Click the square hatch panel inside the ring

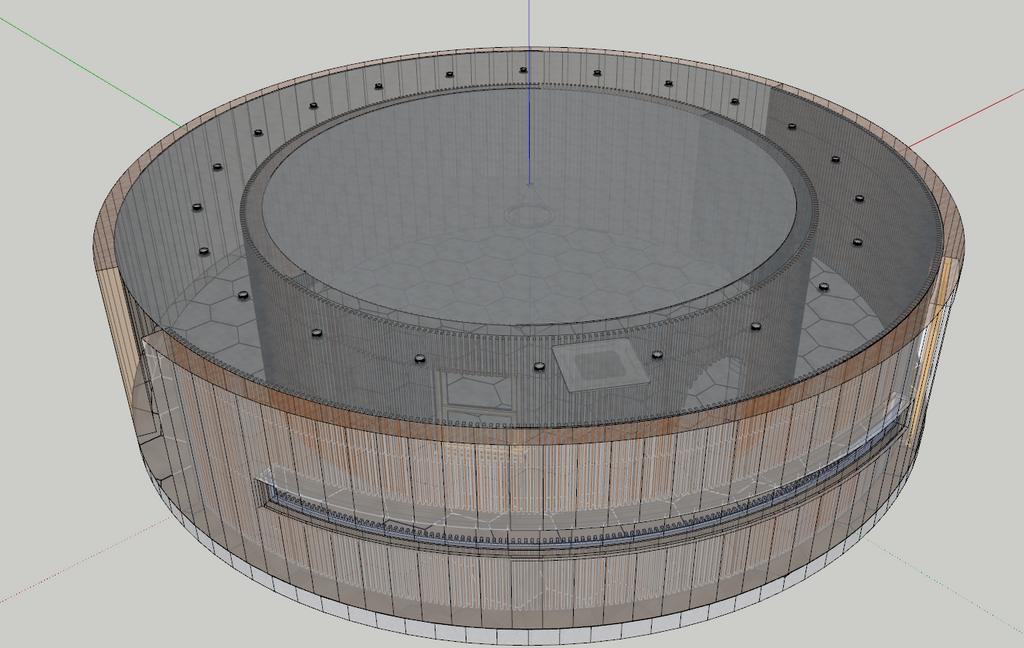tap(598, 364)
